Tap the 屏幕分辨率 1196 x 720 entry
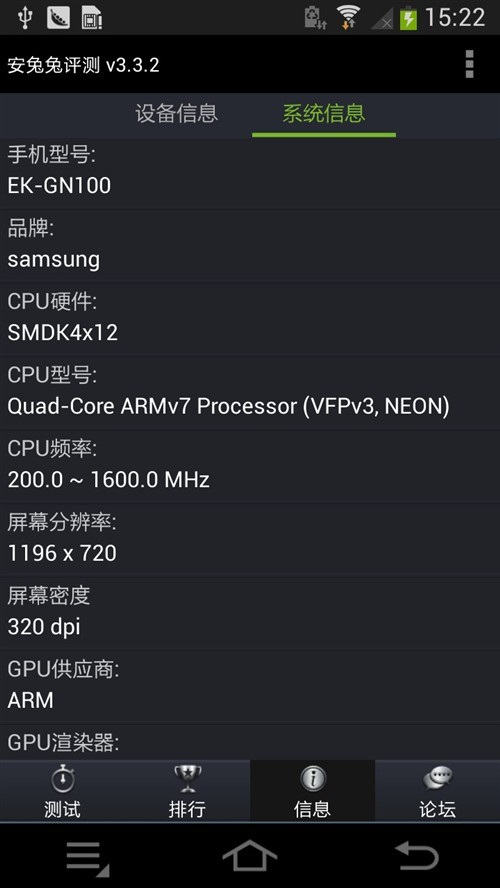 coord(250,540)
